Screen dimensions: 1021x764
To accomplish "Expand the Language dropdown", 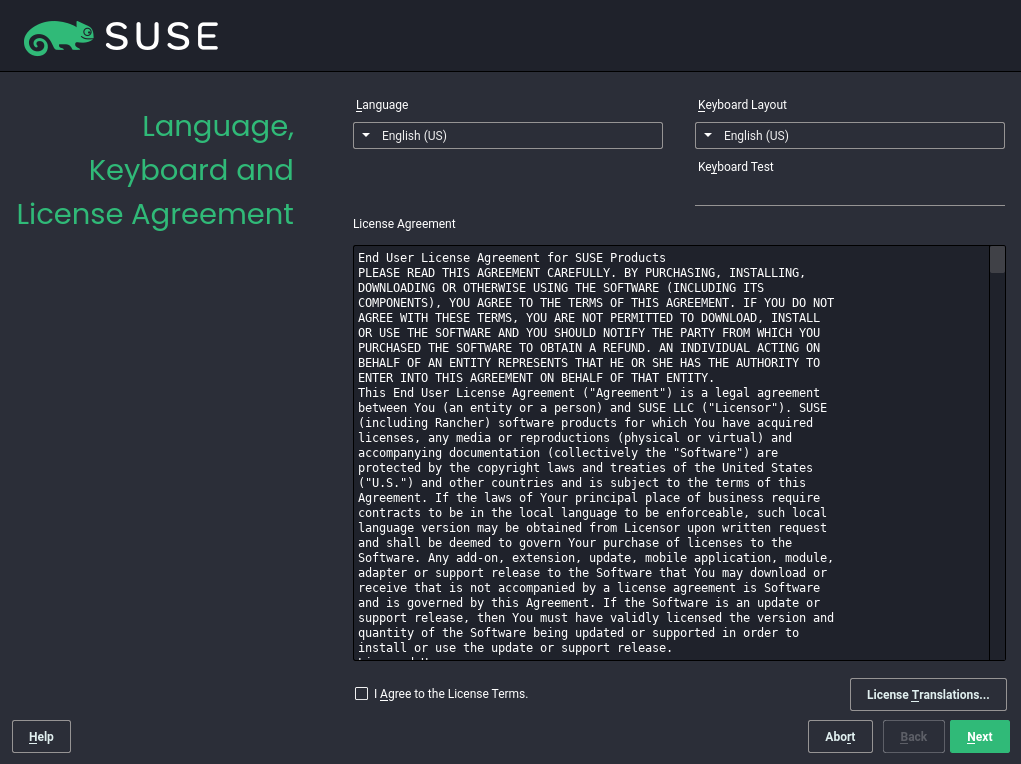I will click(x=507, y=135).
